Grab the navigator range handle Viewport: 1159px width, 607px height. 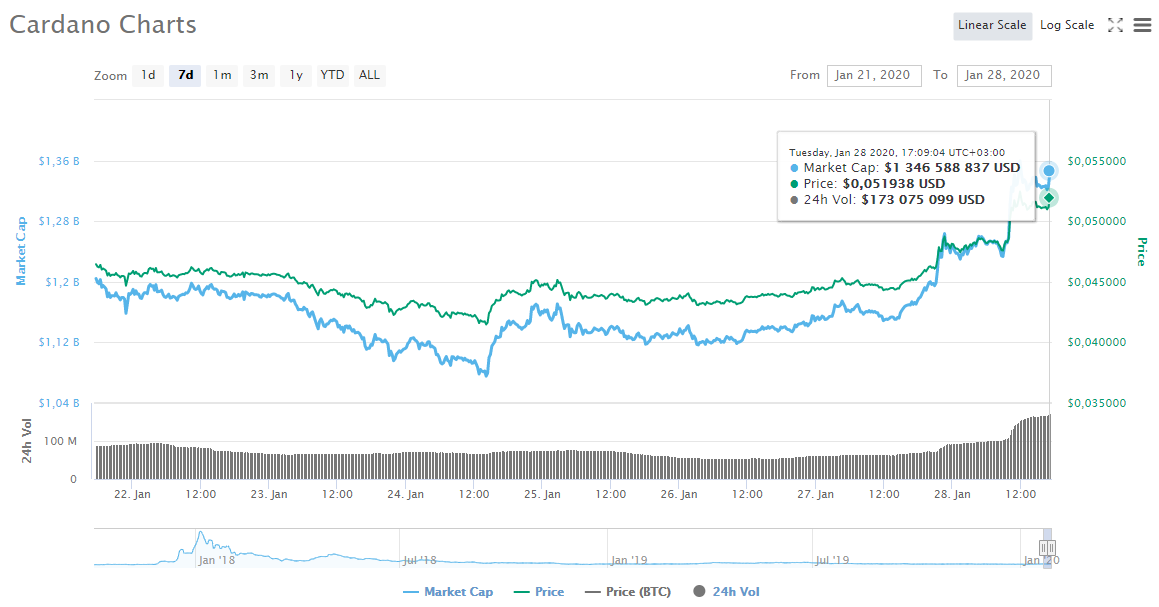(x=1047, y=548)
